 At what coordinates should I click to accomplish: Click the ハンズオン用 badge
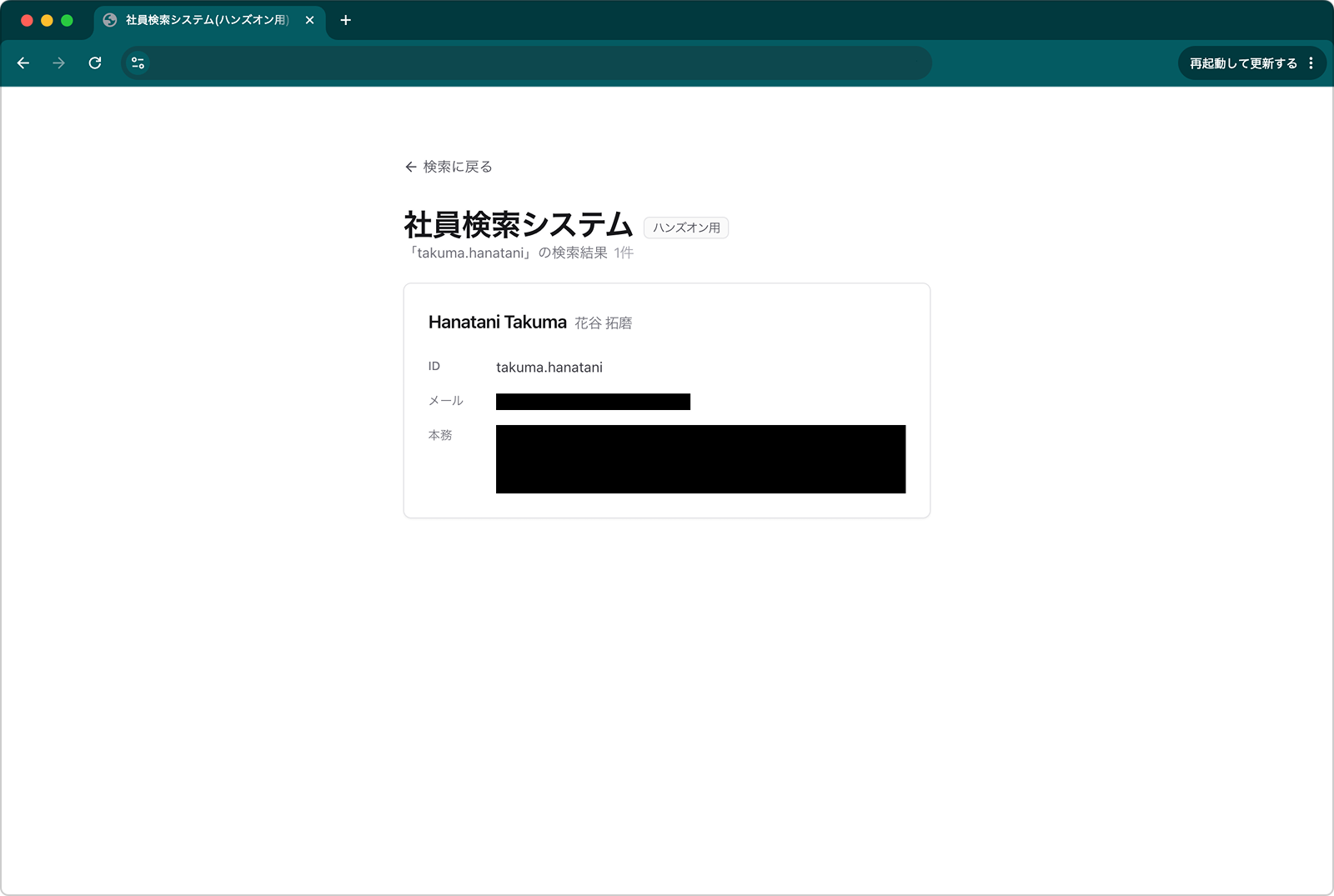(686, 228)
